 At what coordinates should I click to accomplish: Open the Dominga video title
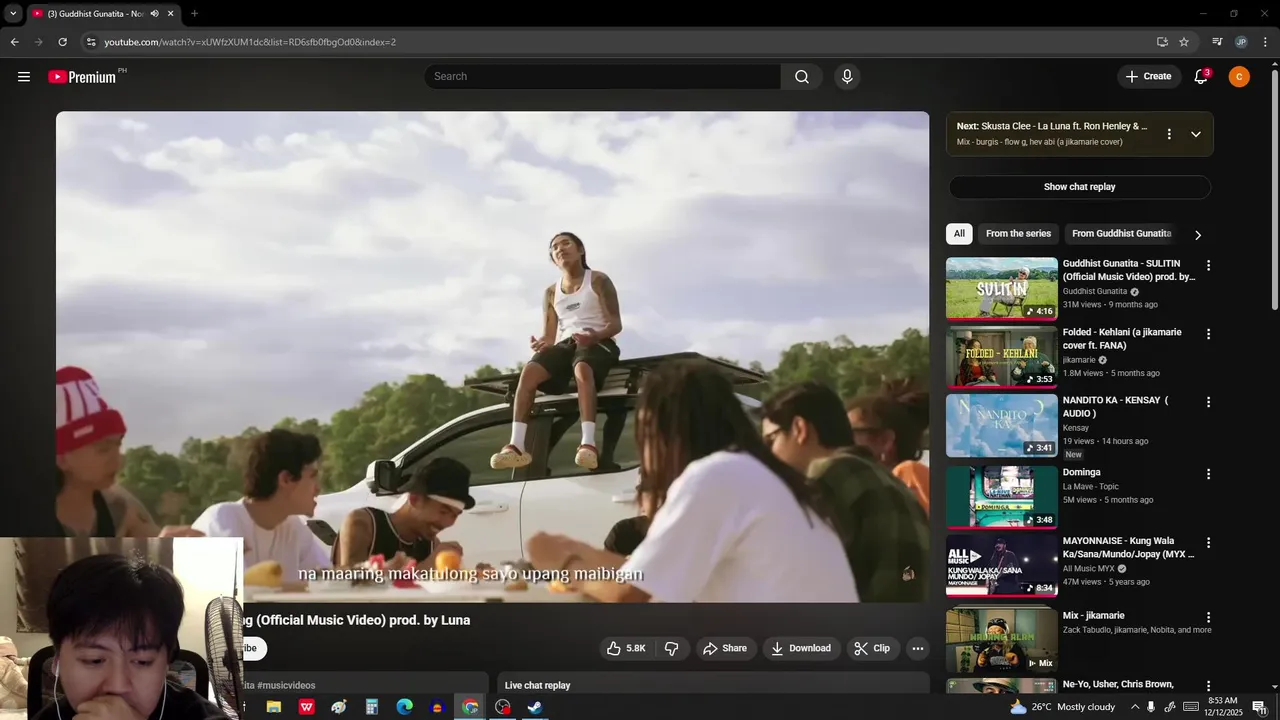point(1082,472)
